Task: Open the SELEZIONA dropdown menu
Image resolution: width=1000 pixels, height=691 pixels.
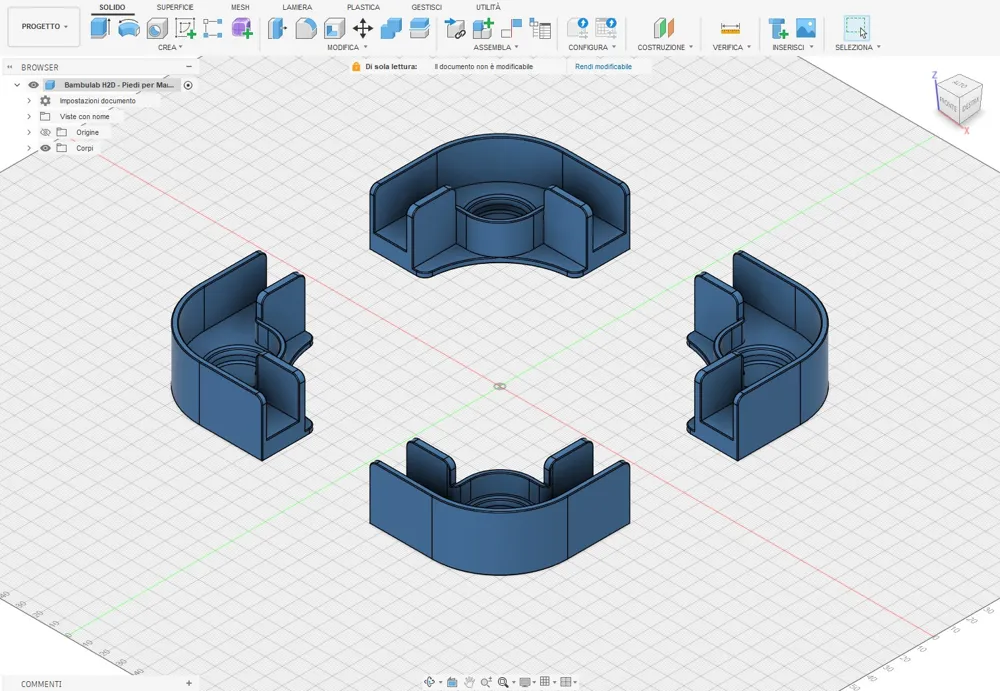Action: coord(858,47)
